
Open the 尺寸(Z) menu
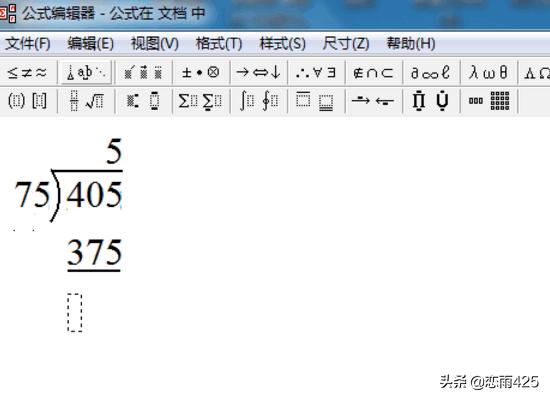pos(346,44)
